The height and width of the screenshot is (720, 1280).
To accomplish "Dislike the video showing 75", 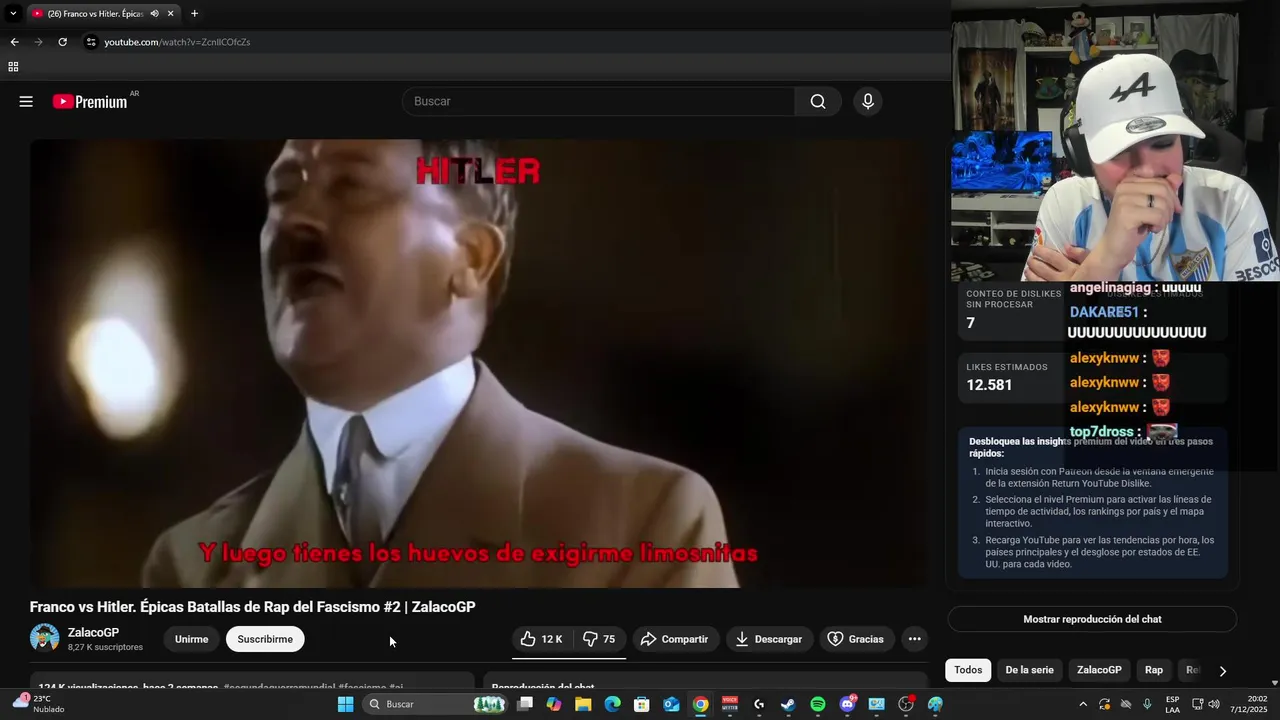I will (599, 639).
